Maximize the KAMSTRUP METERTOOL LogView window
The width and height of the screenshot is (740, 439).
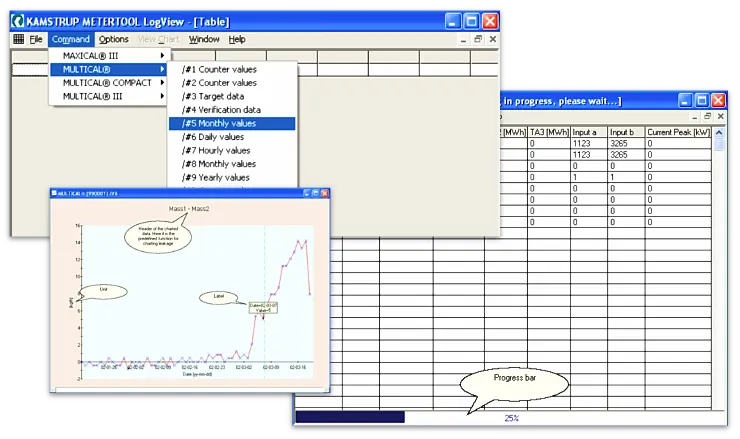[x=471, y=21]
